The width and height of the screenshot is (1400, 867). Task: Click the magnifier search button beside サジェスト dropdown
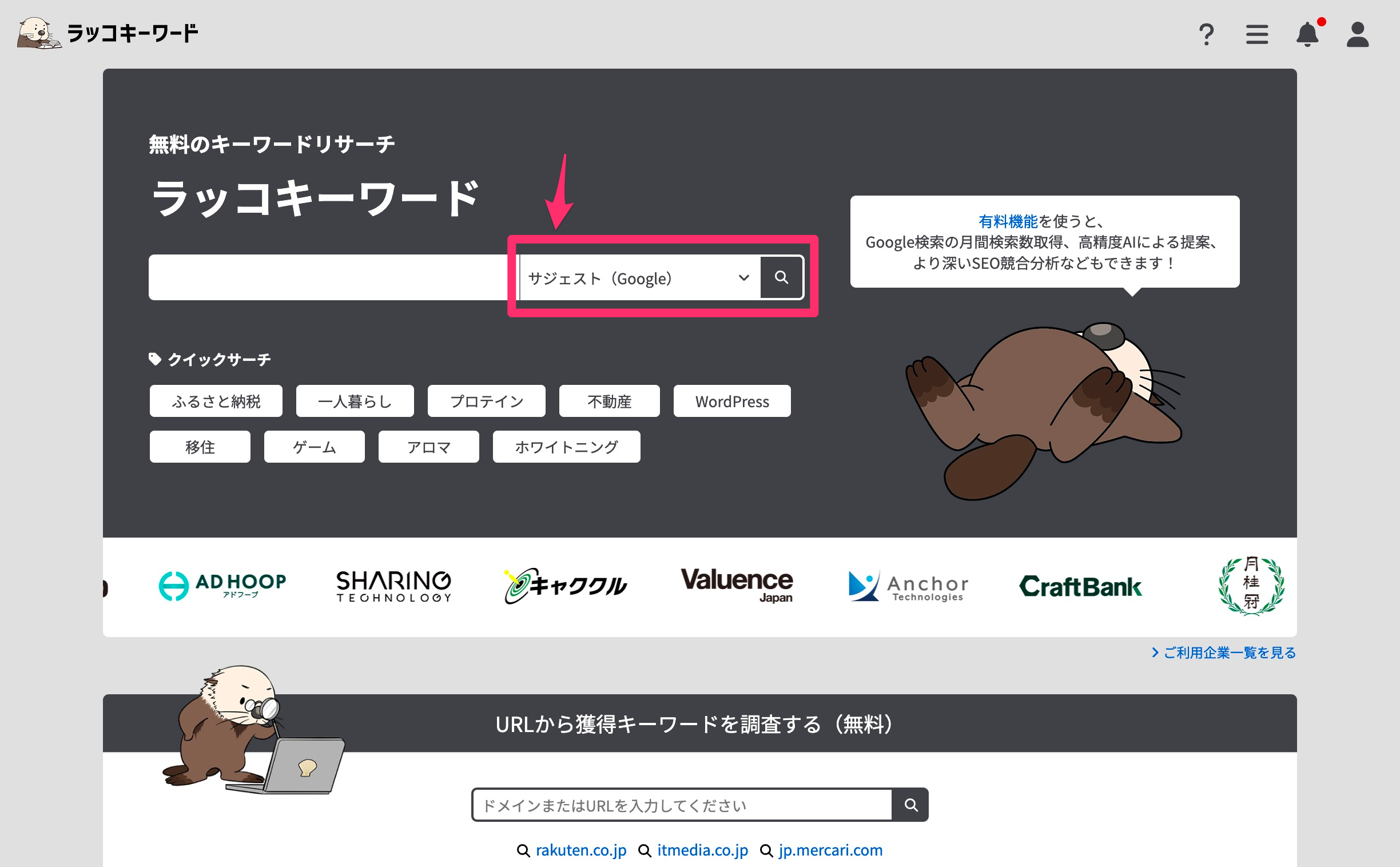pos(781,277)
